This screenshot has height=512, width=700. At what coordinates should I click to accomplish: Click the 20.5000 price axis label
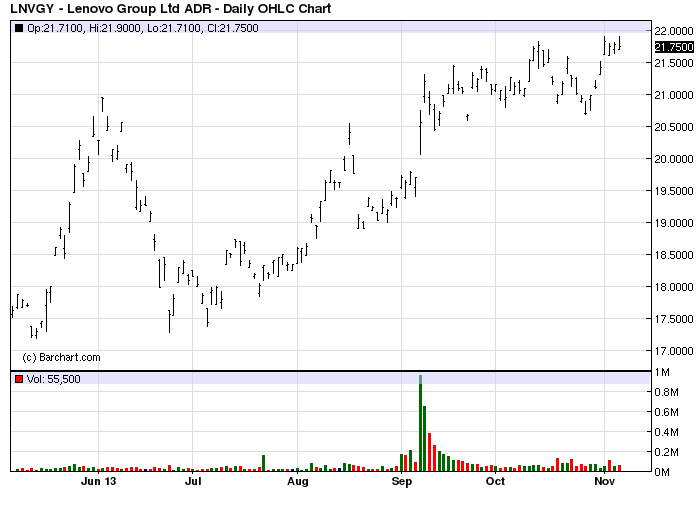(x=674, y=127)
